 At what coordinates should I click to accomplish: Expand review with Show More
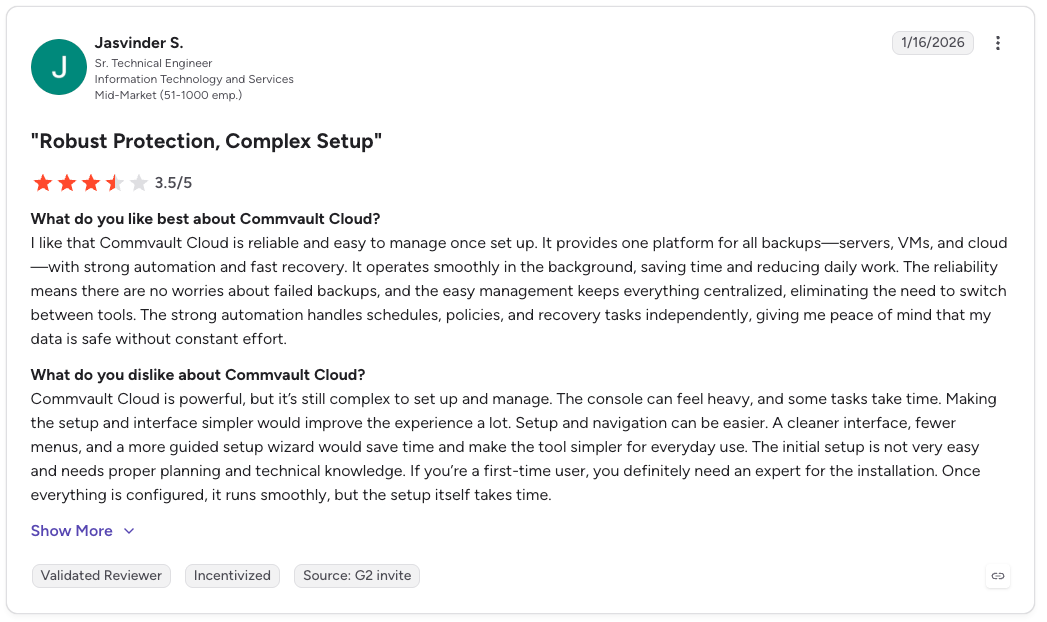coord(71,531)
